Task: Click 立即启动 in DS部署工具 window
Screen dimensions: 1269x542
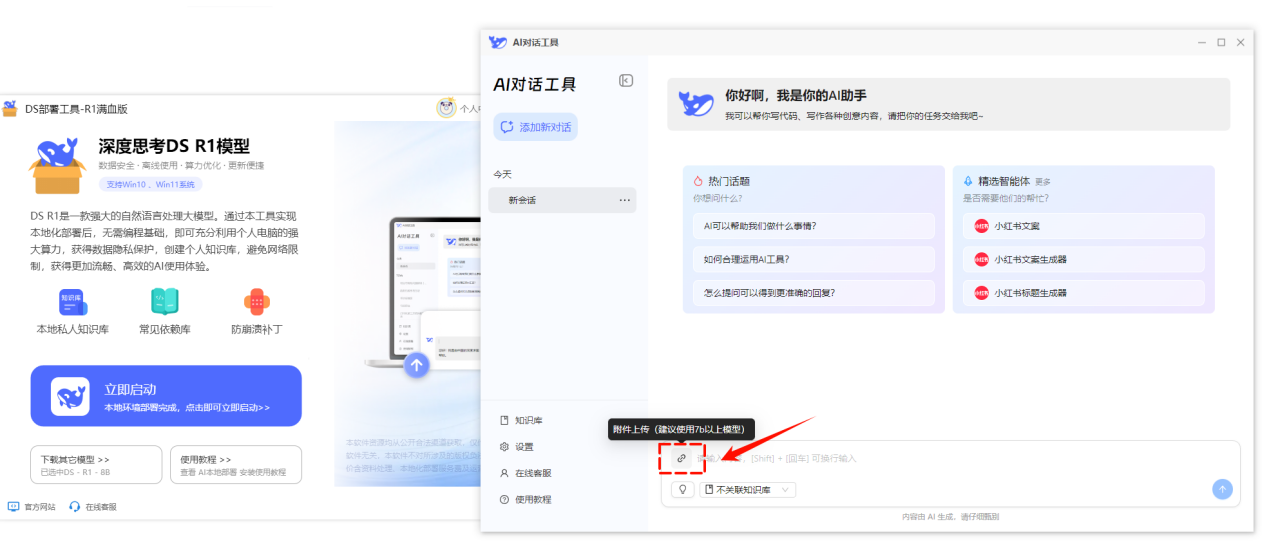Action: (166, 396)
